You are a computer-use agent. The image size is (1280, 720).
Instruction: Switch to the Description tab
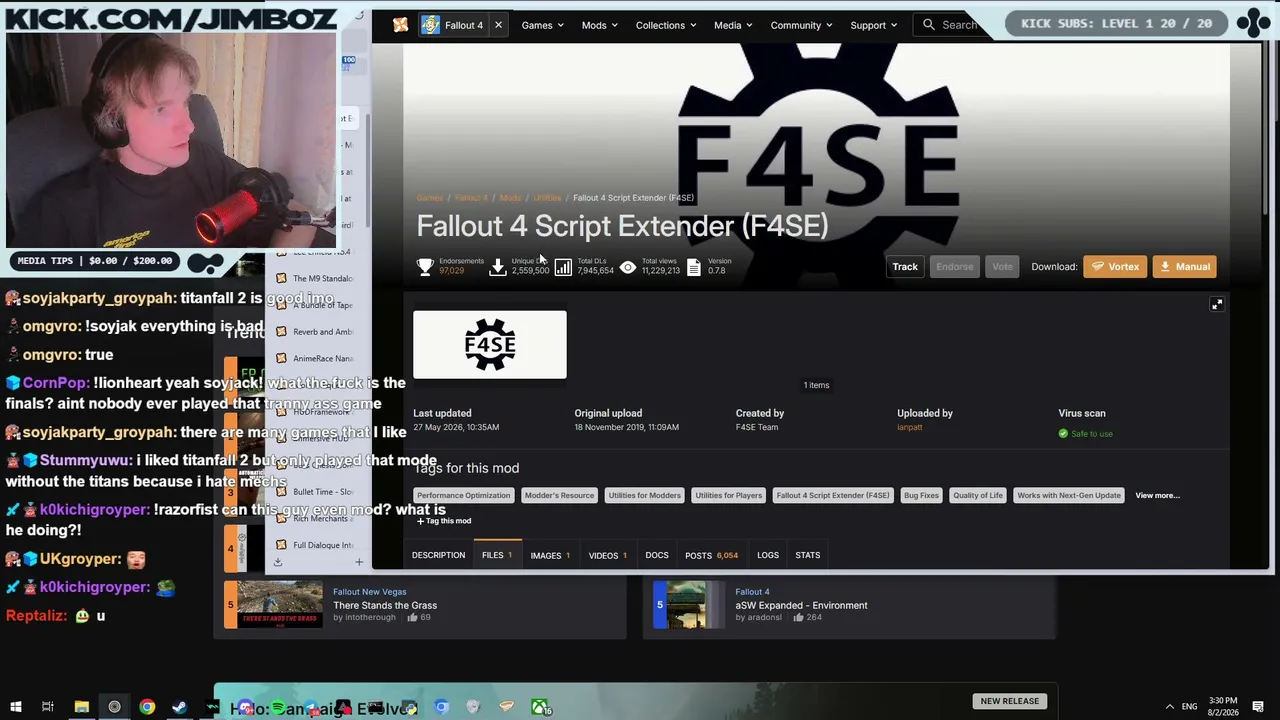click(x=438, y=555)
